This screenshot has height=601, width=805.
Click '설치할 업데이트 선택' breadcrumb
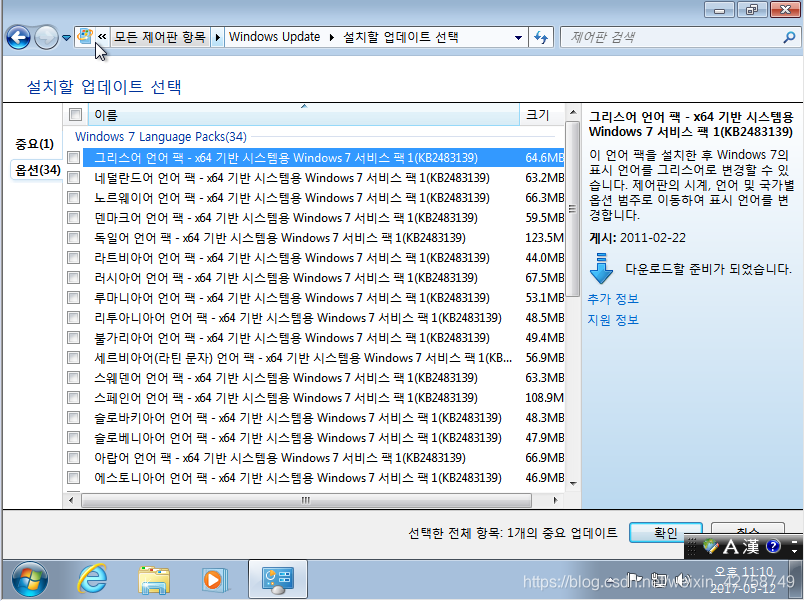point(400,37)
